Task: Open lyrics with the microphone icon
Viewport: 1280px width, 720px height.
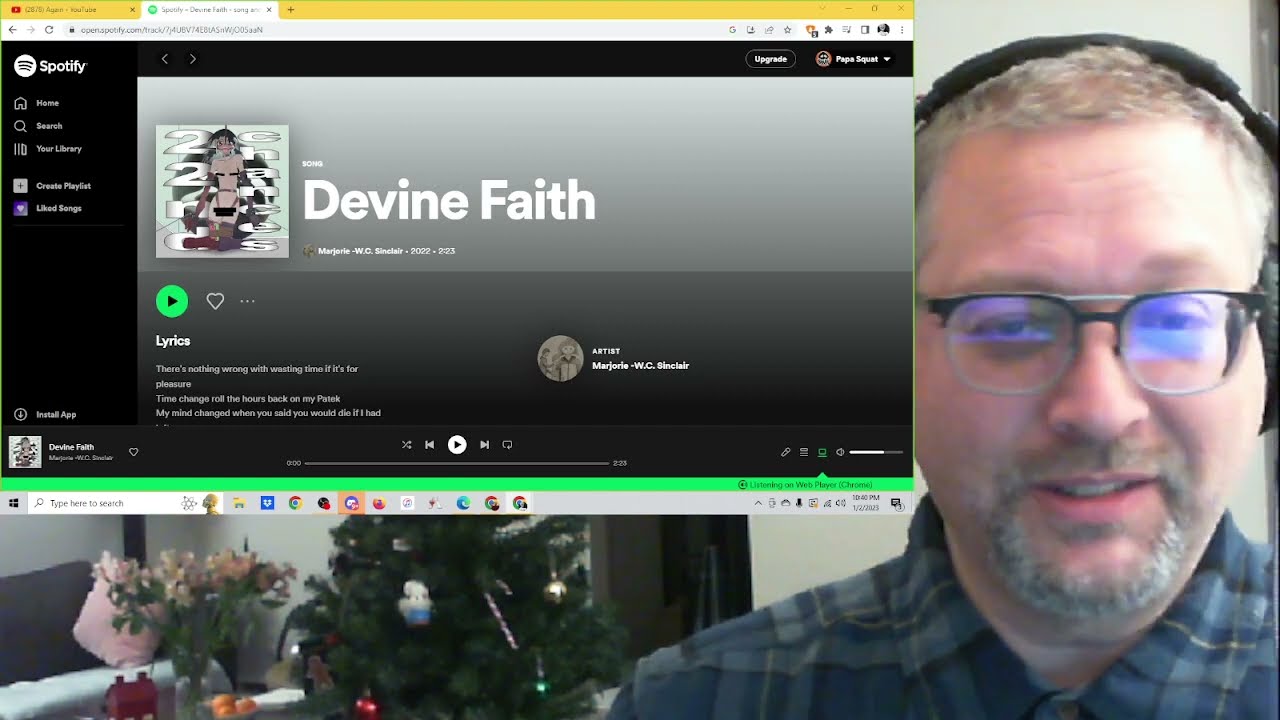Action: tap(785, 452)
